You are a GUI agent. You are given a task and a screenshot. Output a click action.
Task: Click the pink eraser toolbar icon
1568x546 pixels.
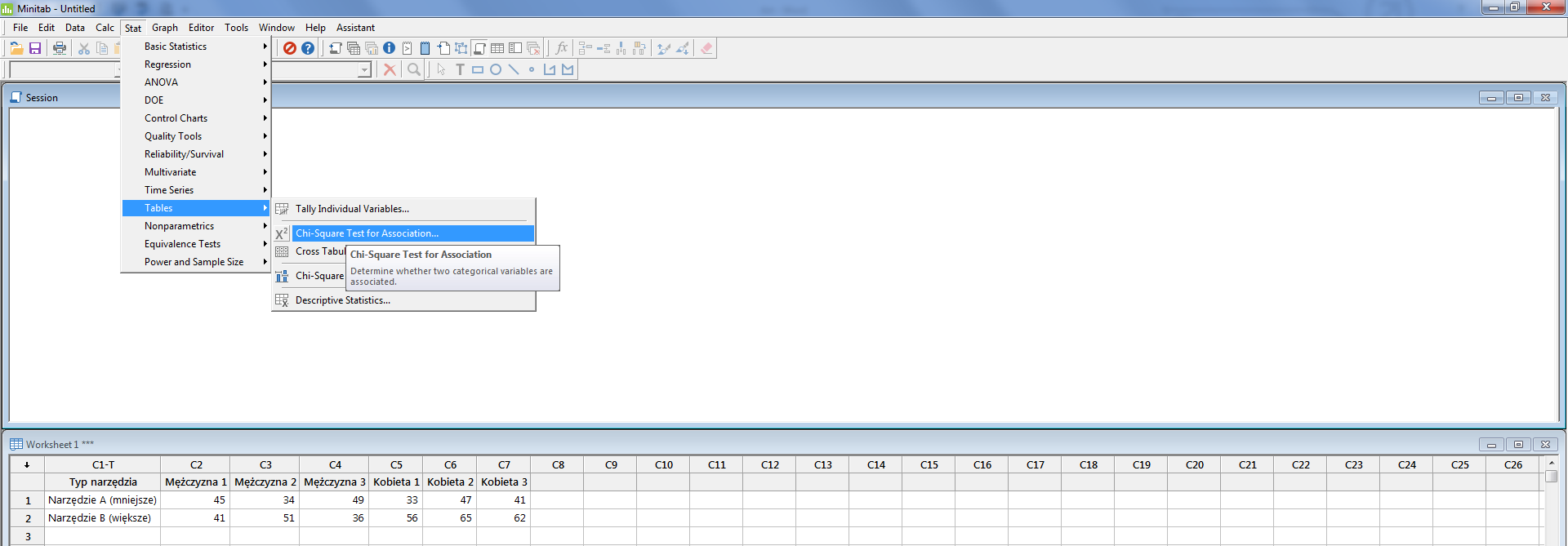point(706,48)
